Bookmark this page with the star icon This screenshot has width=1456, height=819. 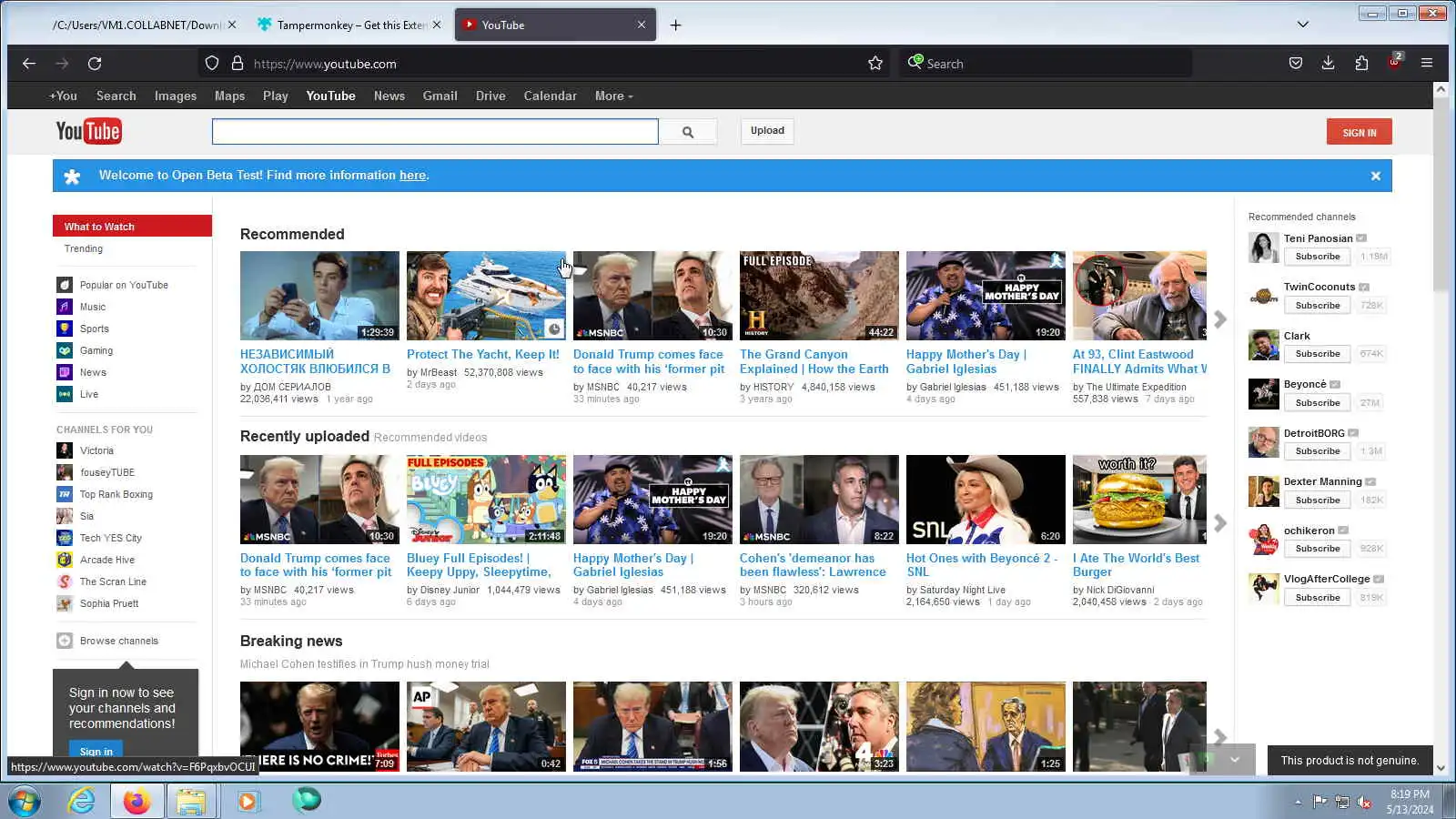click(x=875, y=64)
